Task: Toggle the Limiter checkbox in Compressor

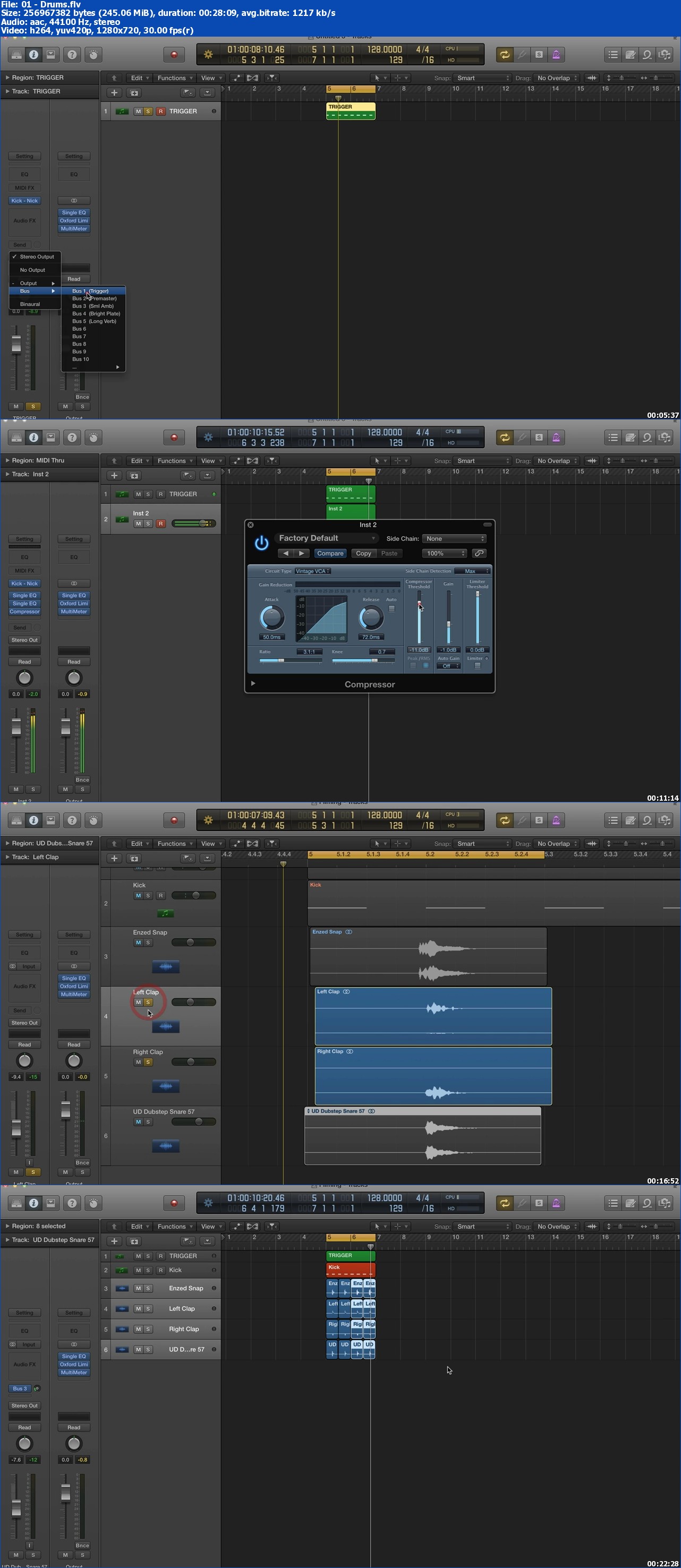Action: (478, 666)
